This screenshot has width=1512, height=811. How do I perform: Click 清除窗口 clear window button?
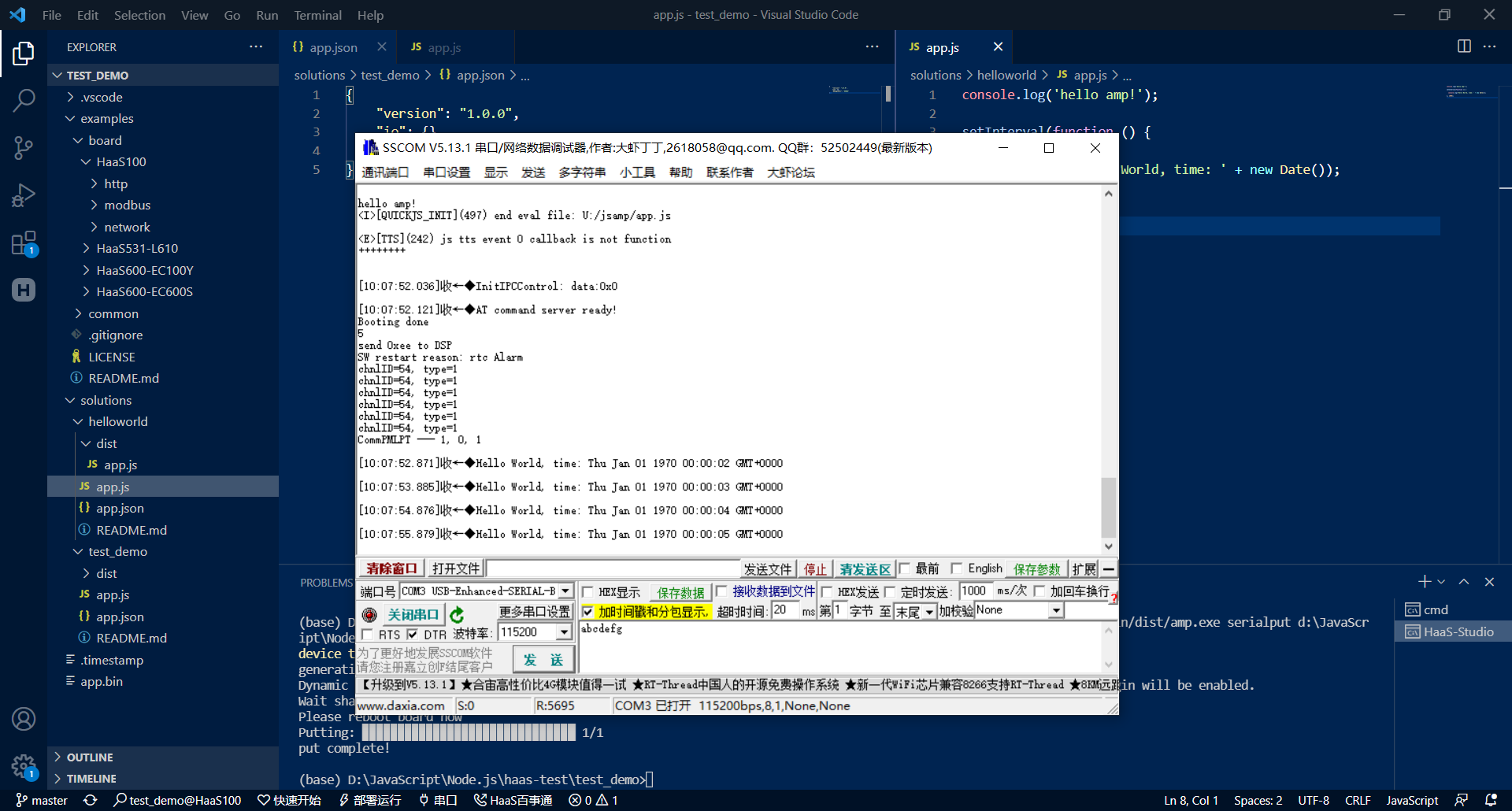[391, 568]
